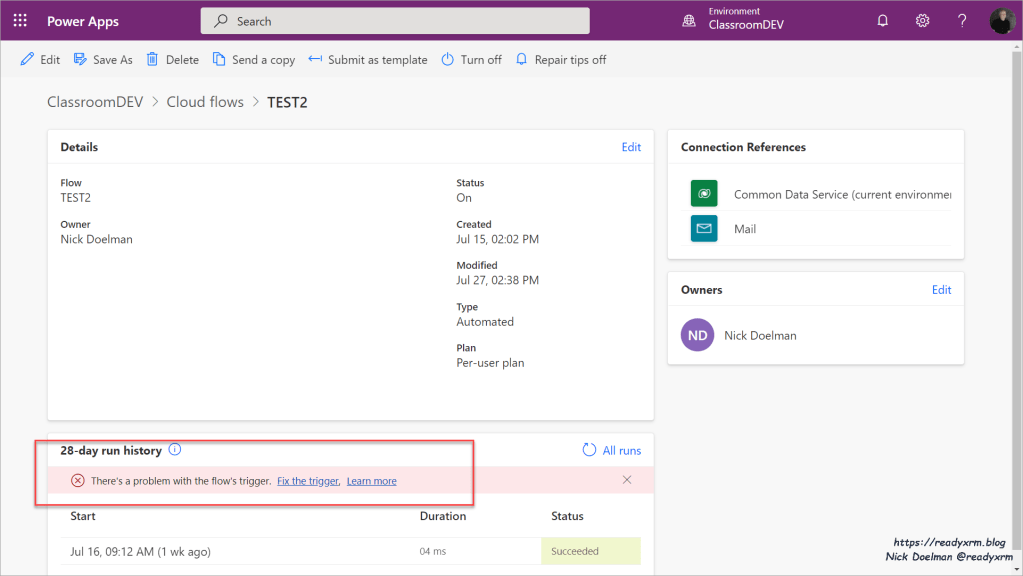Open the settings gear icon
The height and width of the screenshot is (576, 1023).
click(922, 21)
